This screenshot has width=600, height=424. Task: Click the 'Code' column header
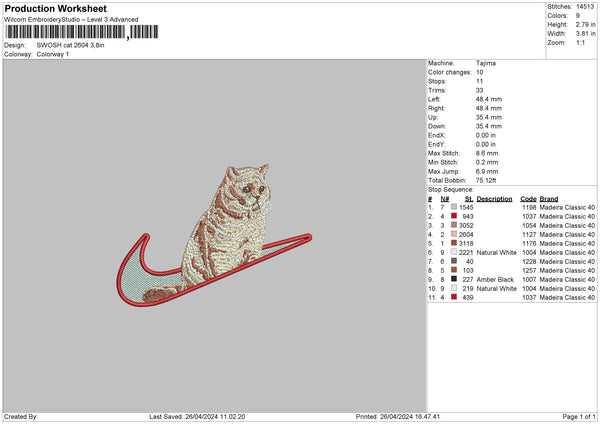(x=528, y=199)
